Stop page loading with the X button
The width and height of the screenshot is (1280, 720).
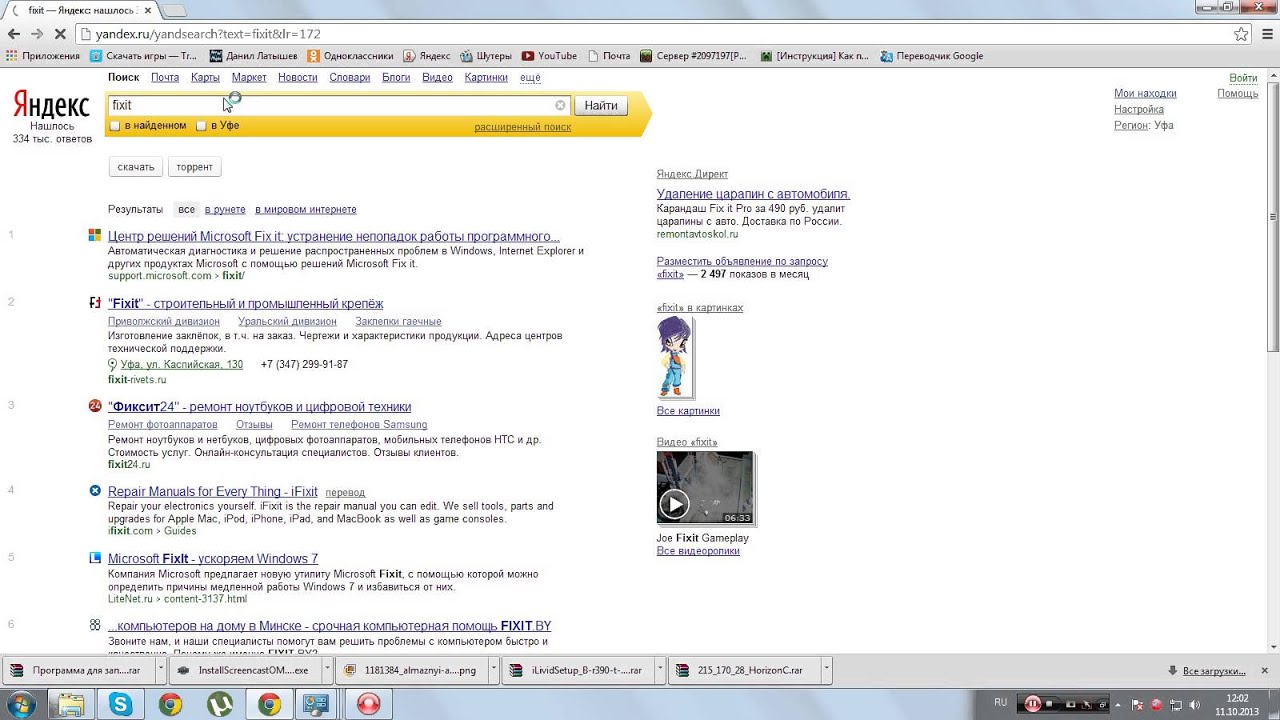coord(60,34)
